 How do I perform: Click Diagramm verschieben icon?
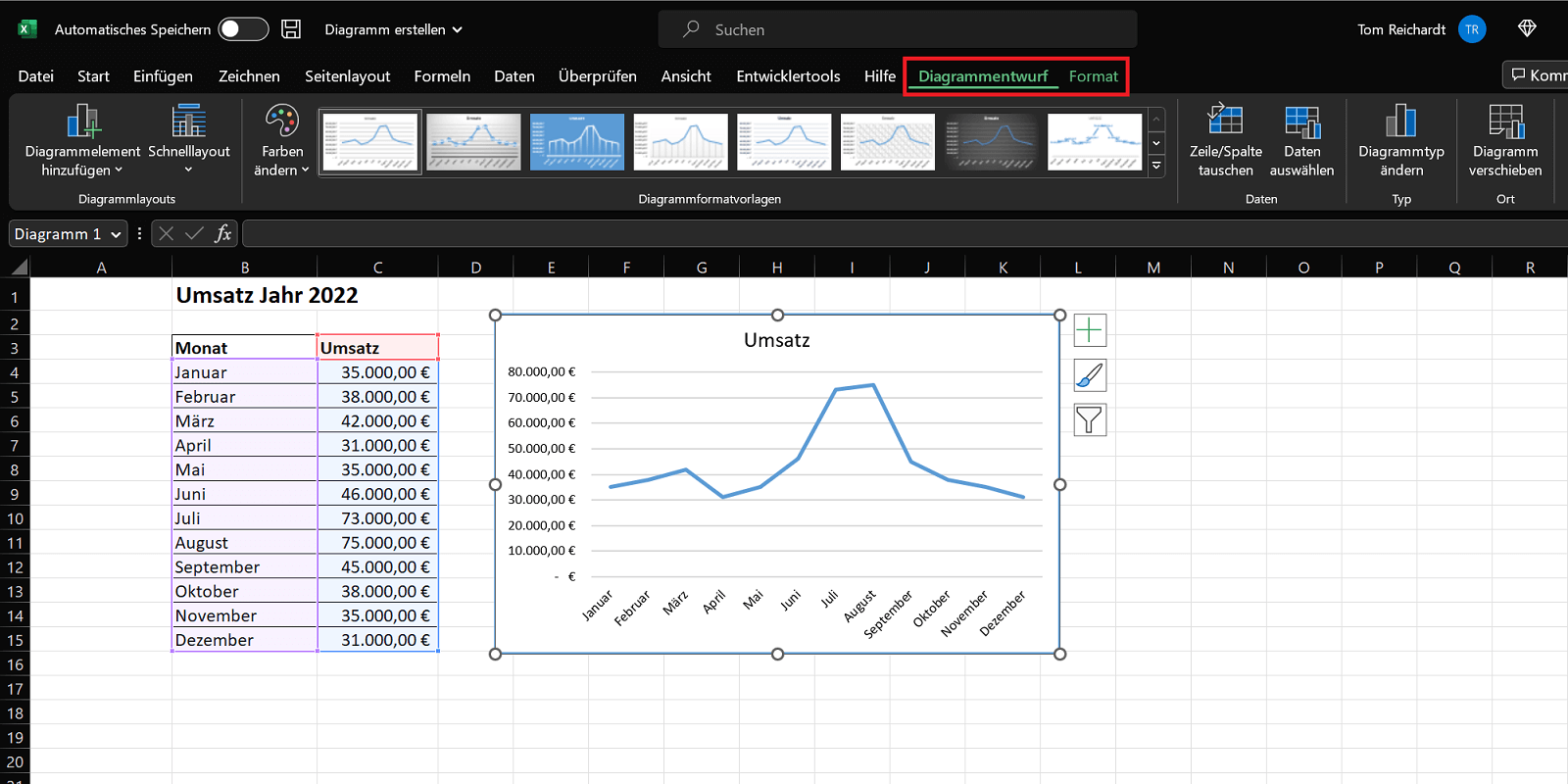tap(1505, 122)
